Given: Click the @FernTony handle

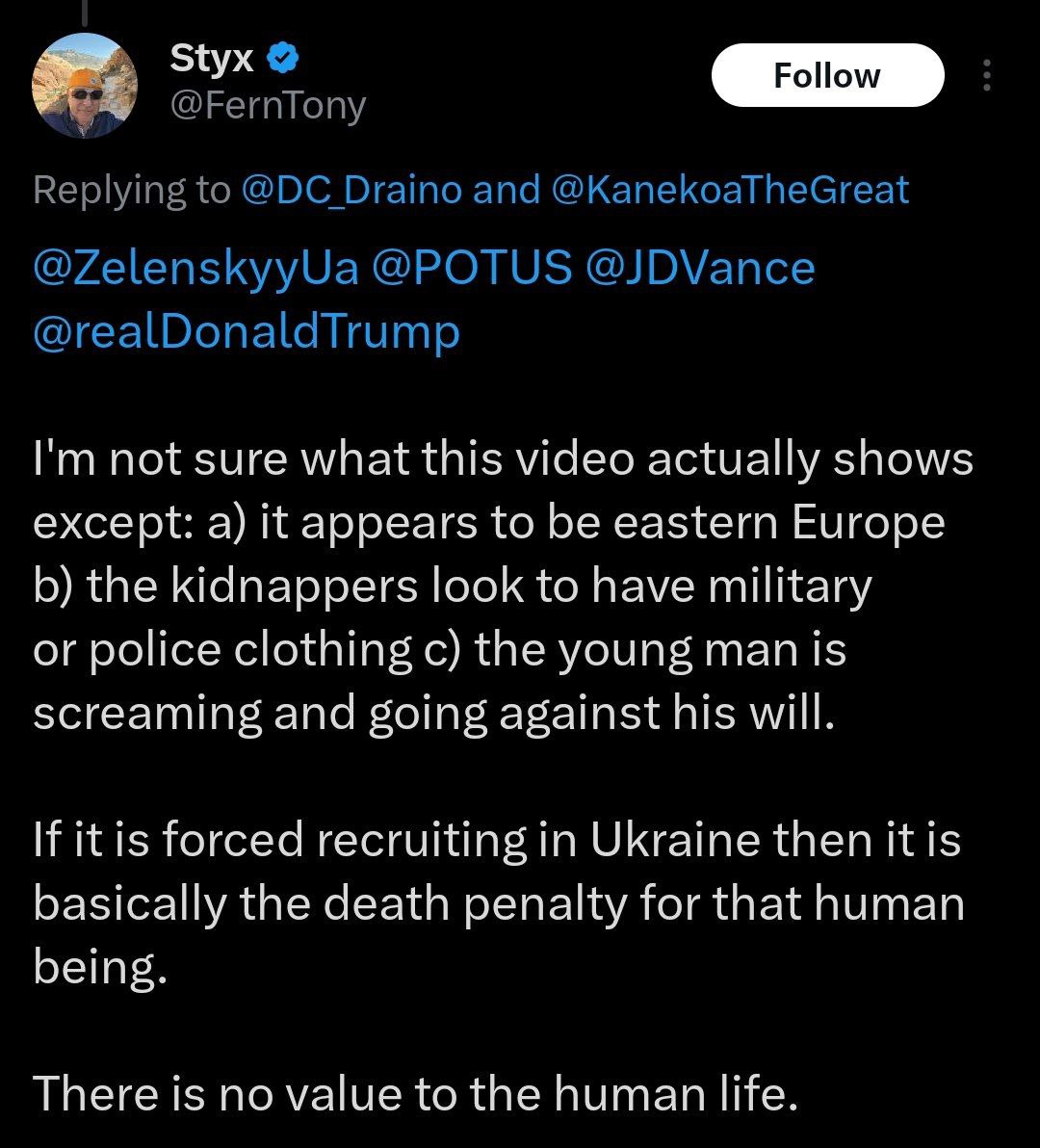Looking at the screenshot, I should pyautogui.click(x=268, y=105).
